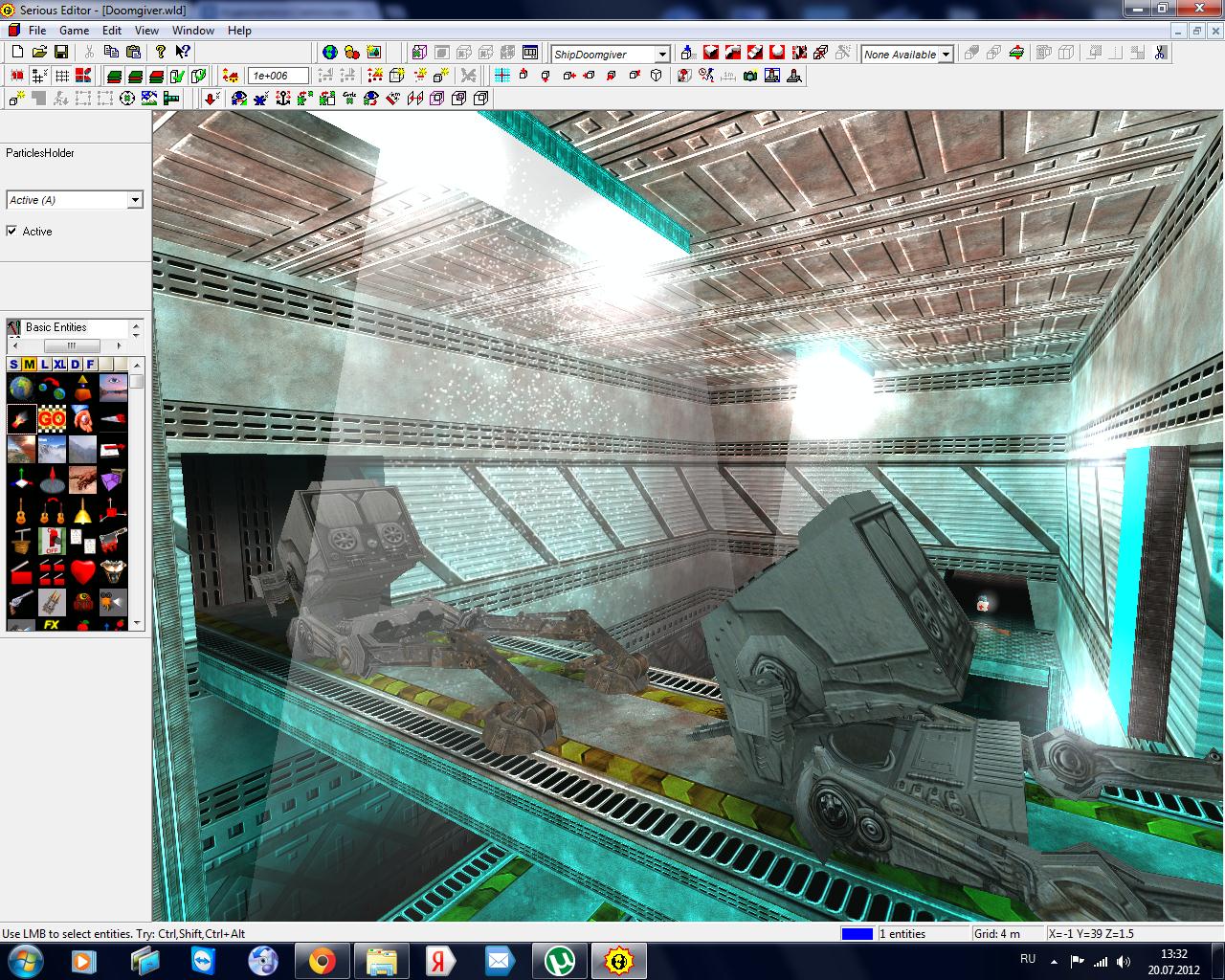Select the golden bell entity
Screen dimensions: 1225x980
click(x=82, y=511)
